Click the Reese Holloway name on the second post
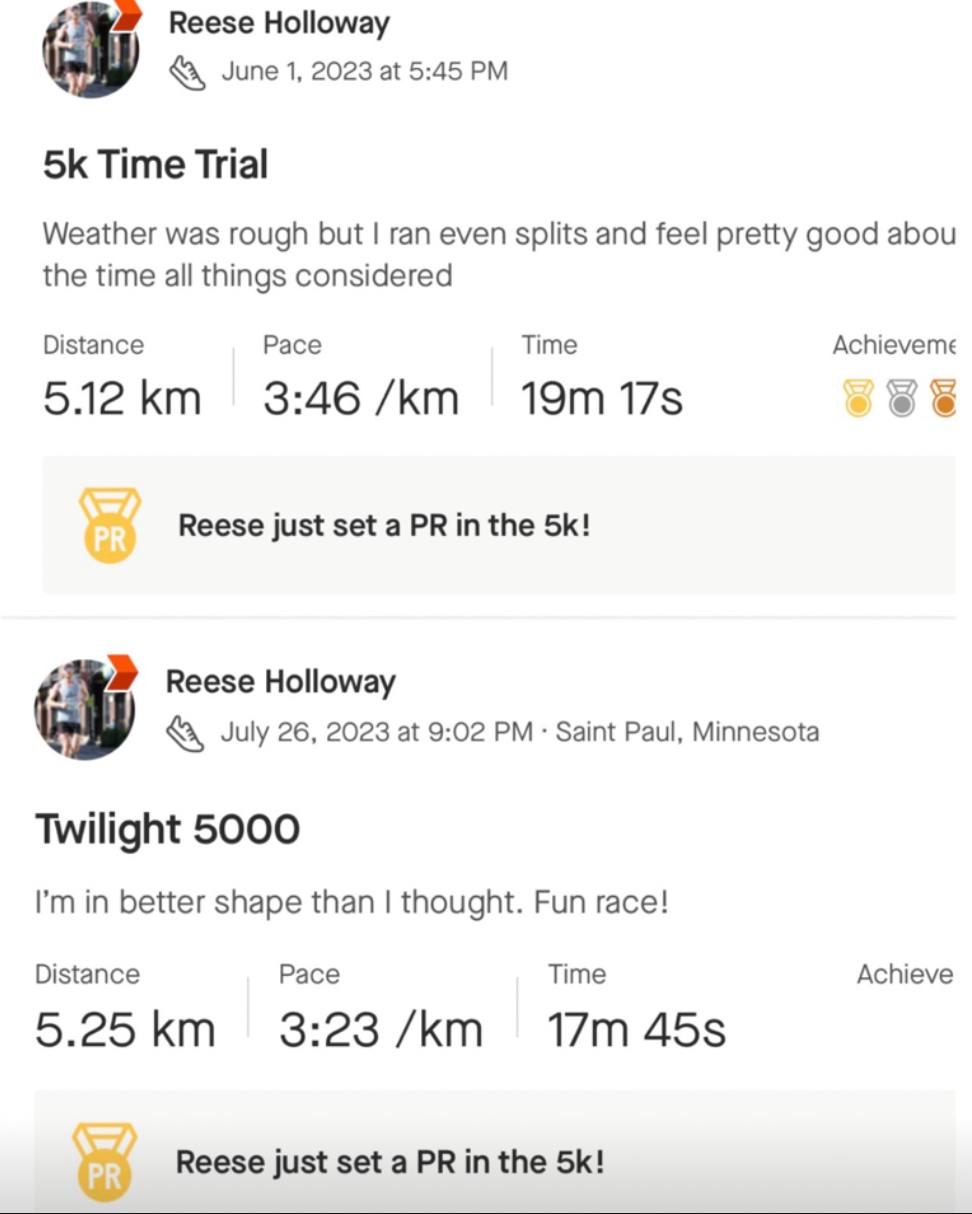 click(x=280, y=682)
